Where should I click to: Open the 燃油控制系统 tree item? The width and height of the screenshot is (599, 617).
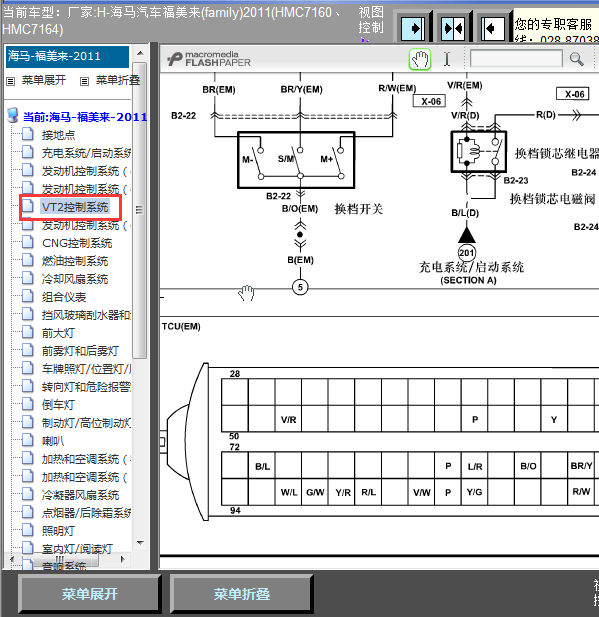click(x=75, y=261)
